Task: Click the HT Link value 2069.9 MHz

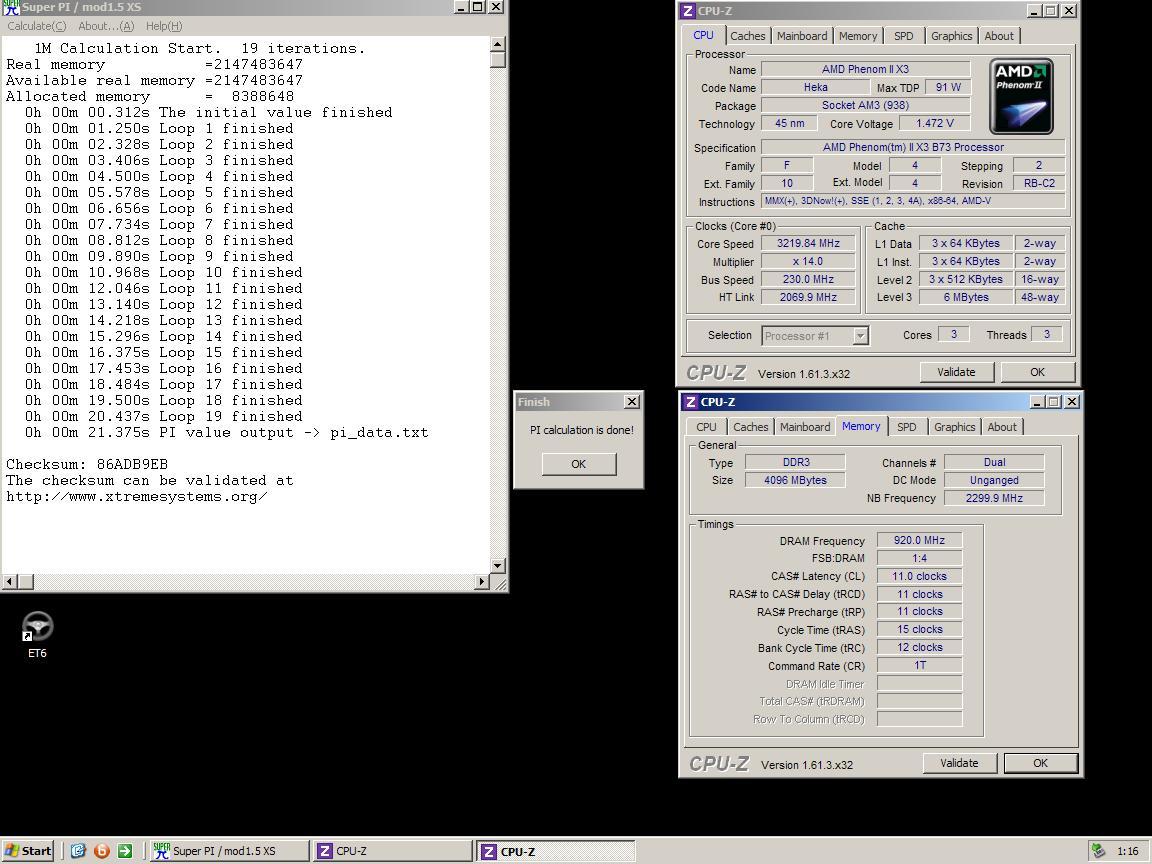Action: [807, 297]
